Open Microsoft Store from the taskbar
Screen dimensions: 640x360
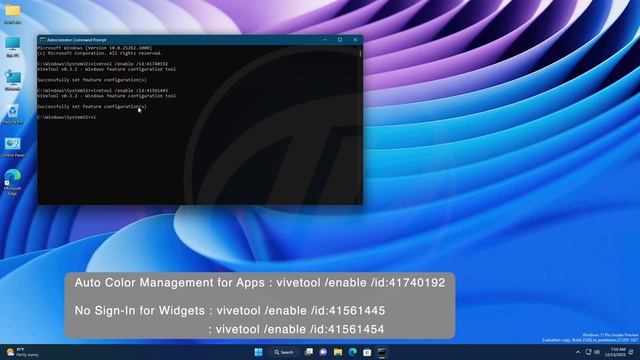[367, 352]
